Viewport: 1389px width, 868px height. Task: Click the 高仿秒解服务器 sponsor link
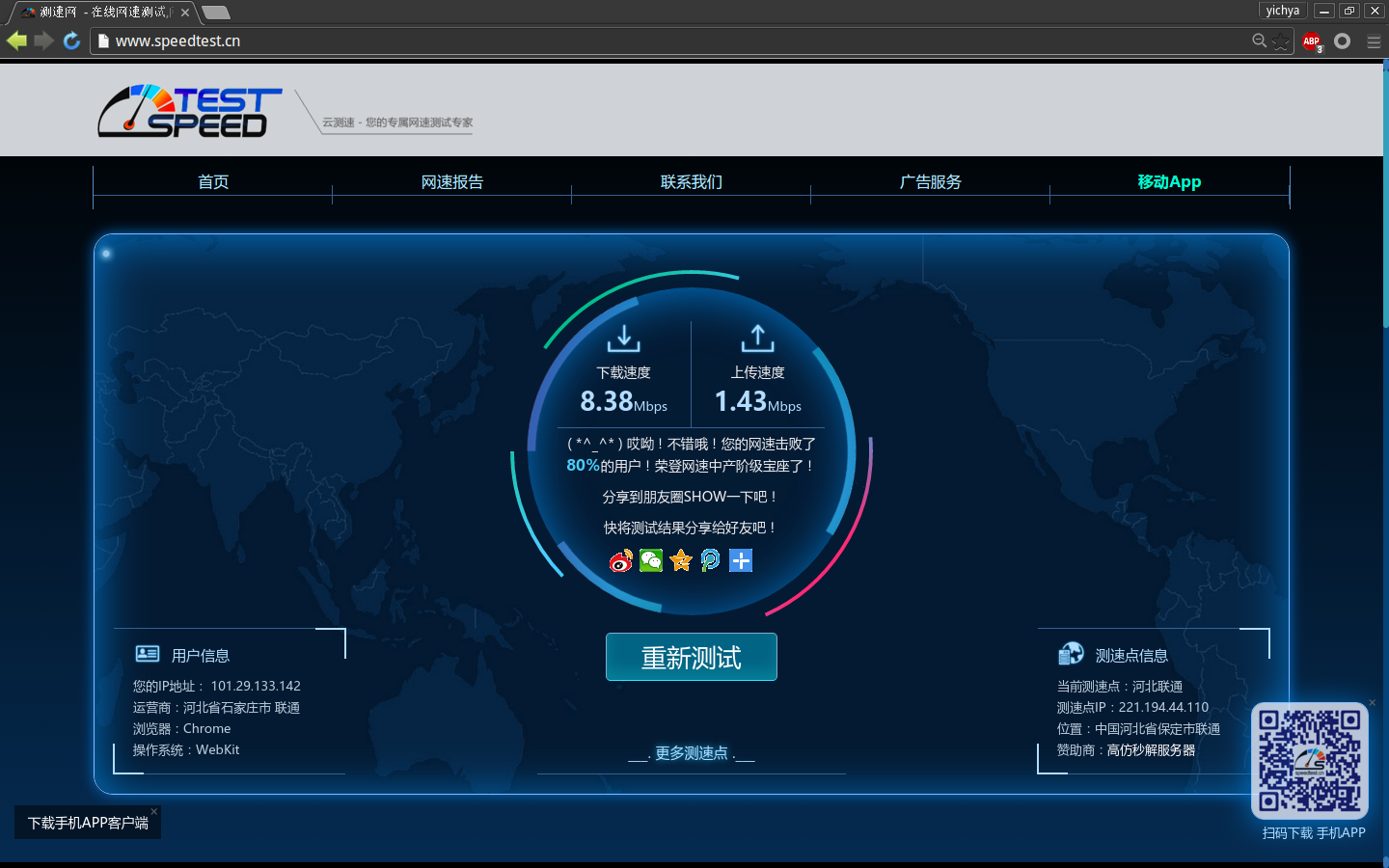[x=1151, y=749]
